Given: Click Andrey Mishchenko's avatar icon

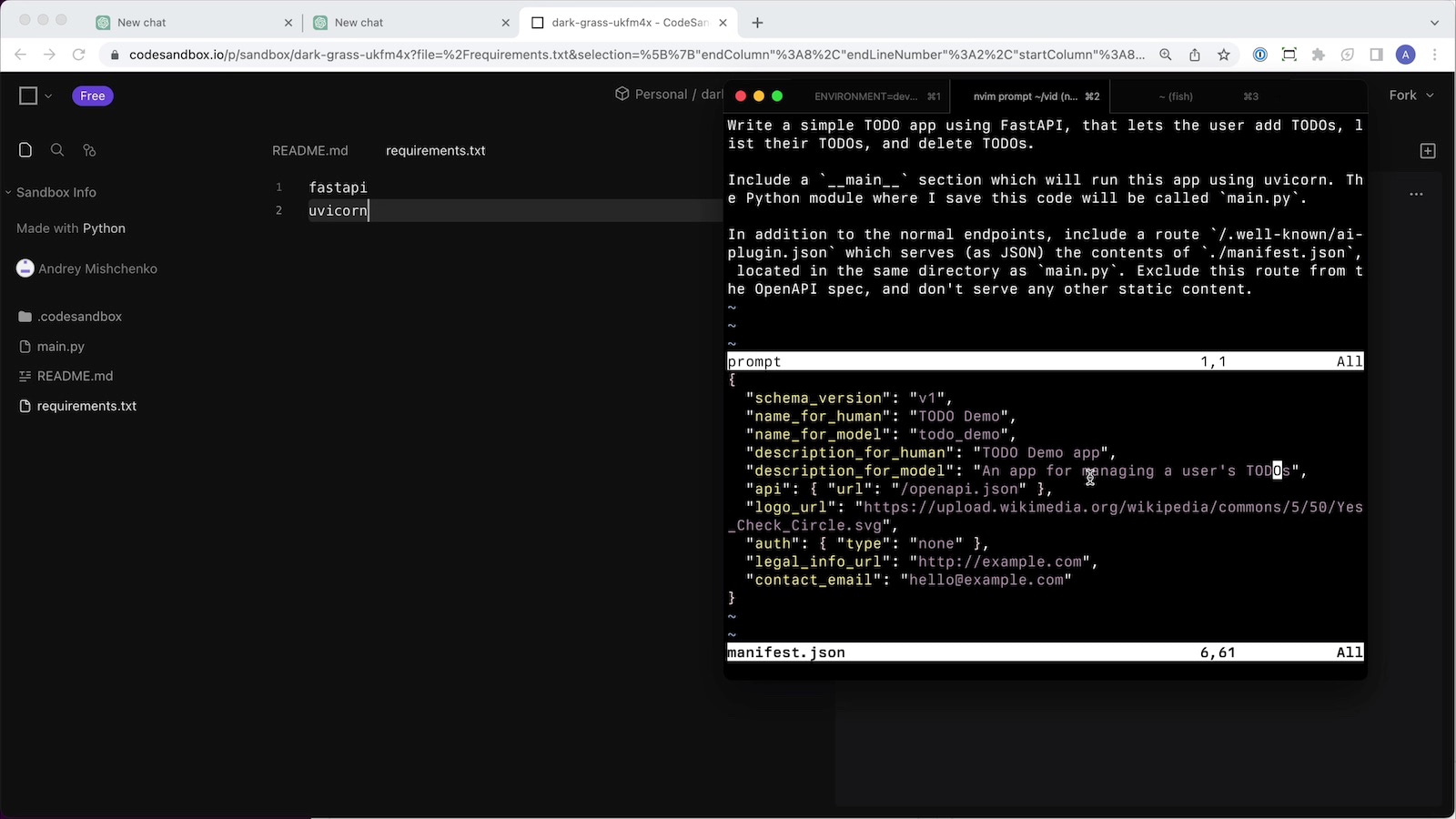Looking at the screenshot, I should [25, 268].
